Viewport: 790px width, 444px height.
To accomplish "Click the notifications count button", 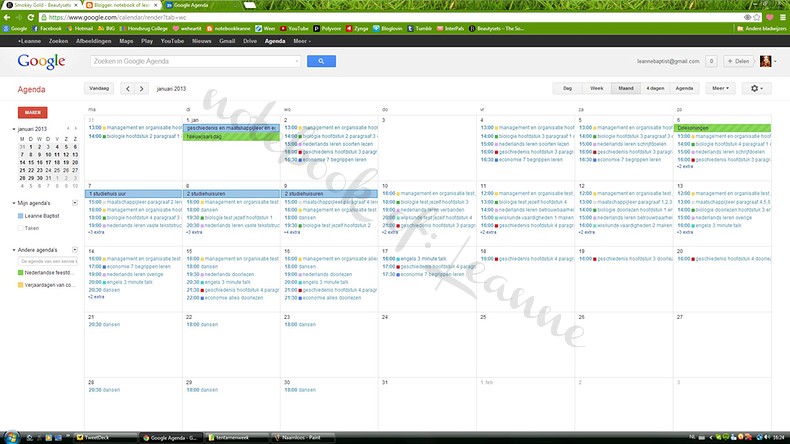I will point(711,61).
